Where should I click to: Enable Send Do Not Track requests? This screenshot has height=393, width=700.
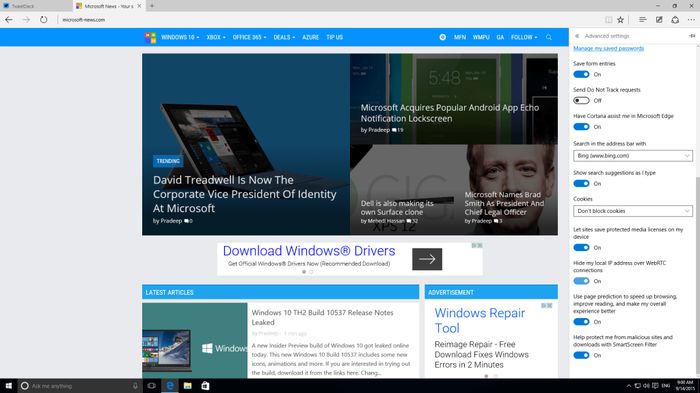(581, 100)
